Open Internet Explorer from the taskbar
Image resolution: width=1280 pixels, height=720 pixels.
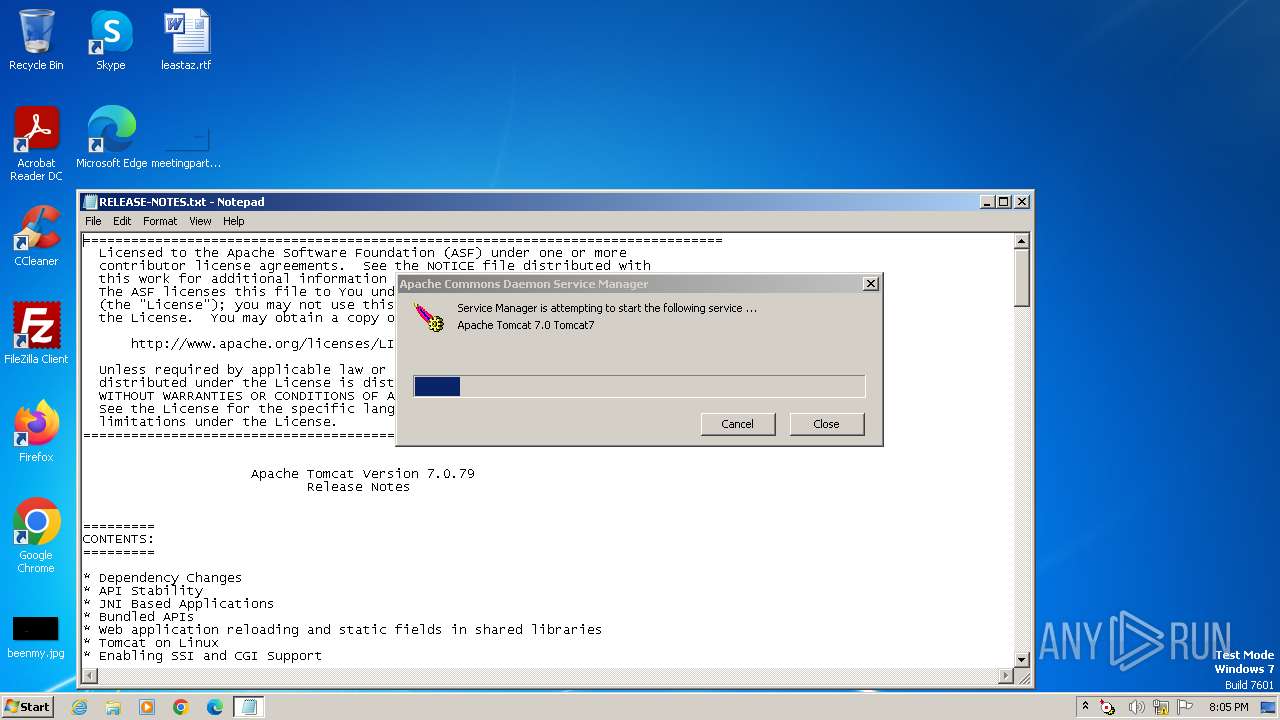(79, 707)
